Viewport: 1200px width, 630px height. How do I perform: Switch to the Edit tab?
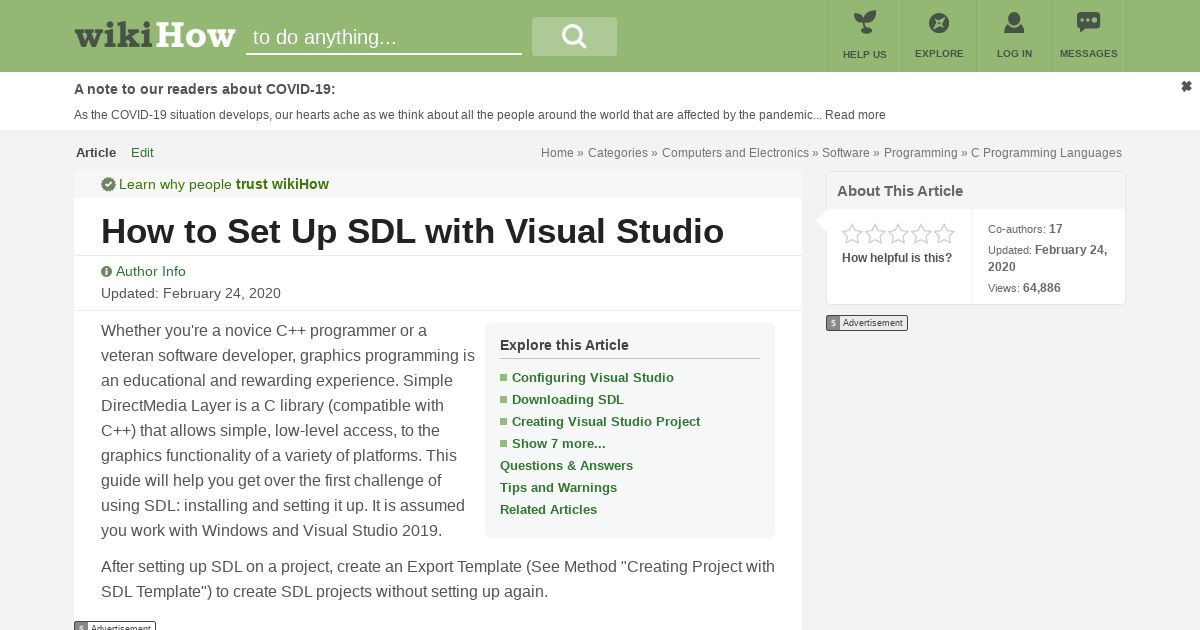142,153
